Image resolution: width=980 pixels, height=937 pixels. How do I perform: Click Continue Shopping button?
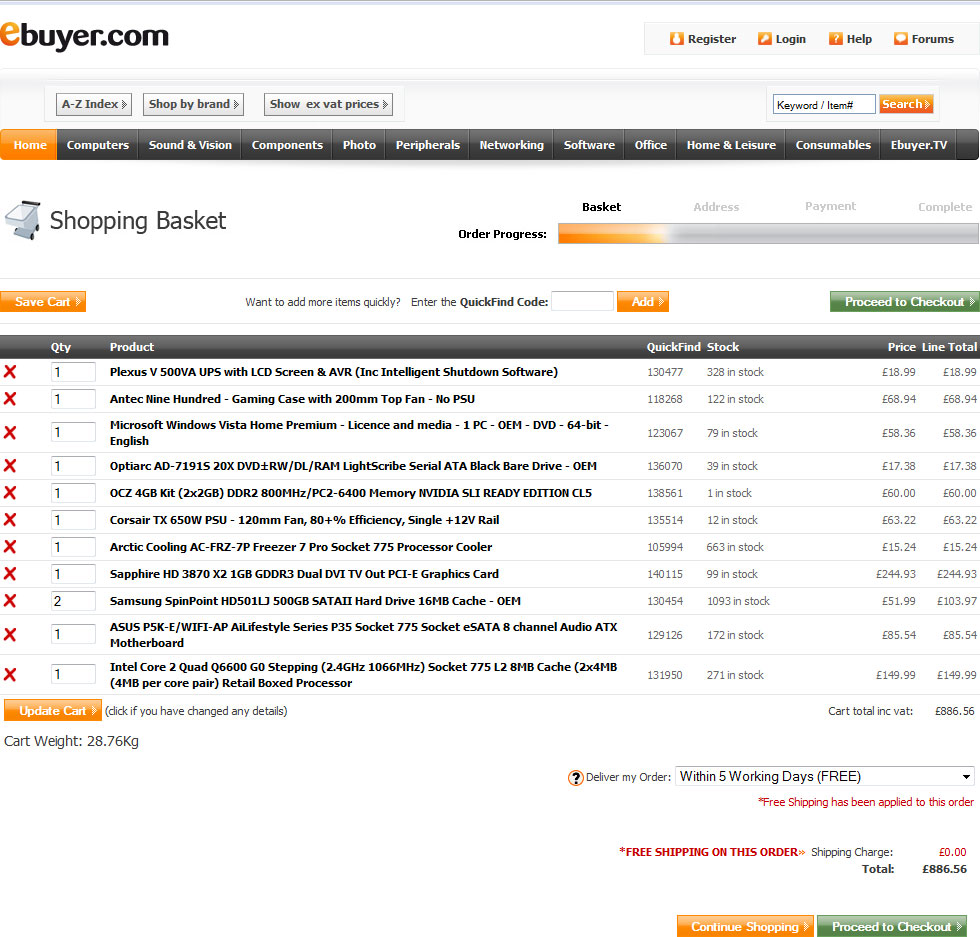[x=745, y=926]
